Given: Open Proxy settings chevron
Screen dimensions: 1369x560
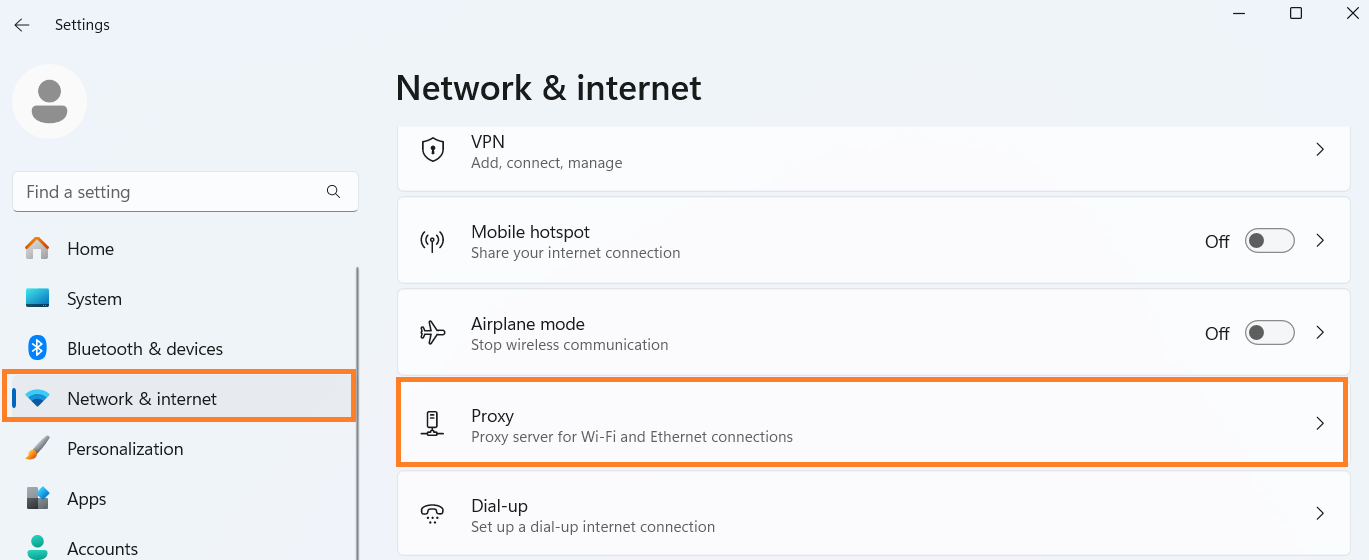Looking at the screenshot, I should 1320,424.
